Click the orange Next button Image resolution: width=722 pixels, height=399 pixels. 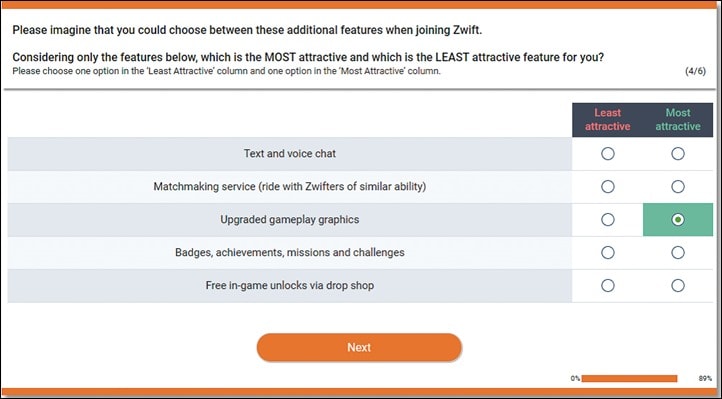click(x=359, y=347)
